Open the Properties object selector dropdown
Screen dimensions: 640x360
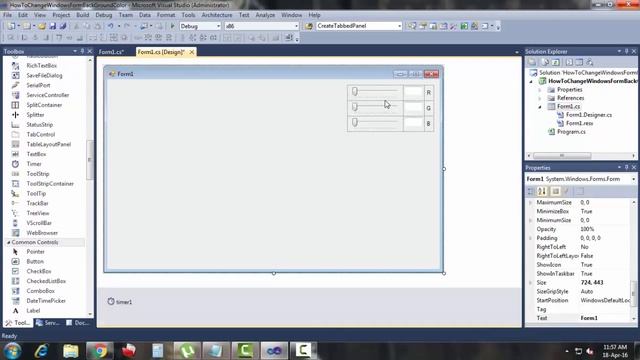click(x=633, y=179)
